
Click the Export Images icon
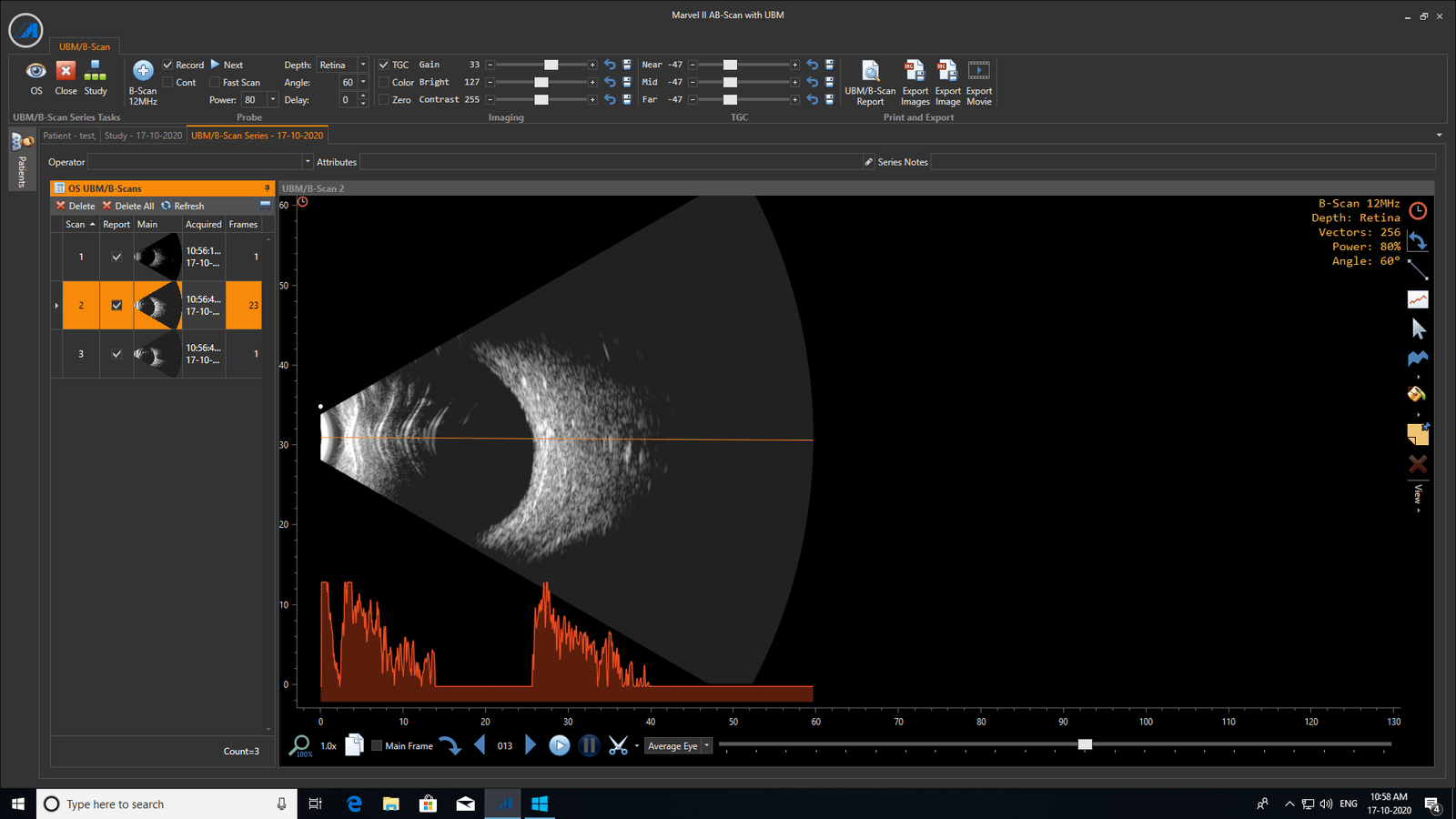[915, 72]
